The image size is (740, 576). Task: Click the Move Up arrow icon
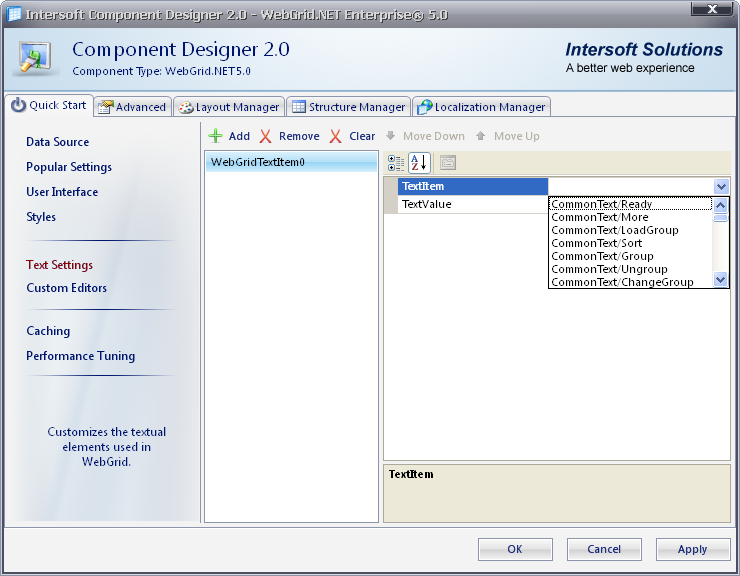(x=480, y=136)
